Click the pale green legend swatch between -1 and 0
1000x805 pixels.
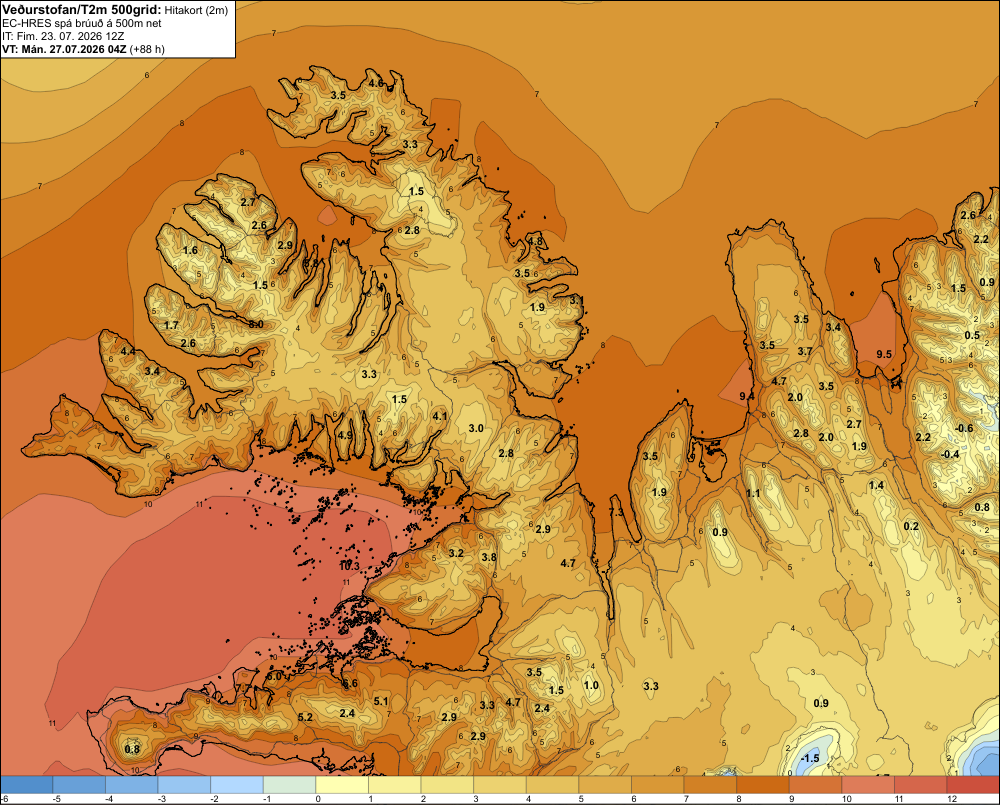pyautogui.click(x=290, y=785)
